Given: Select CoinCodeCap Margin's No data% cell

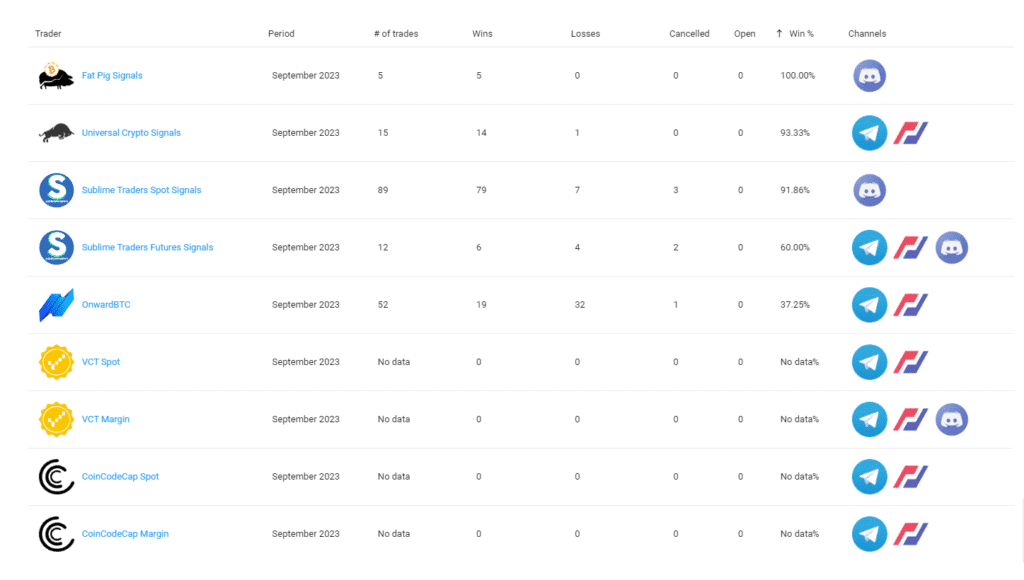Looking at the screenshot, I should [799, 534].
